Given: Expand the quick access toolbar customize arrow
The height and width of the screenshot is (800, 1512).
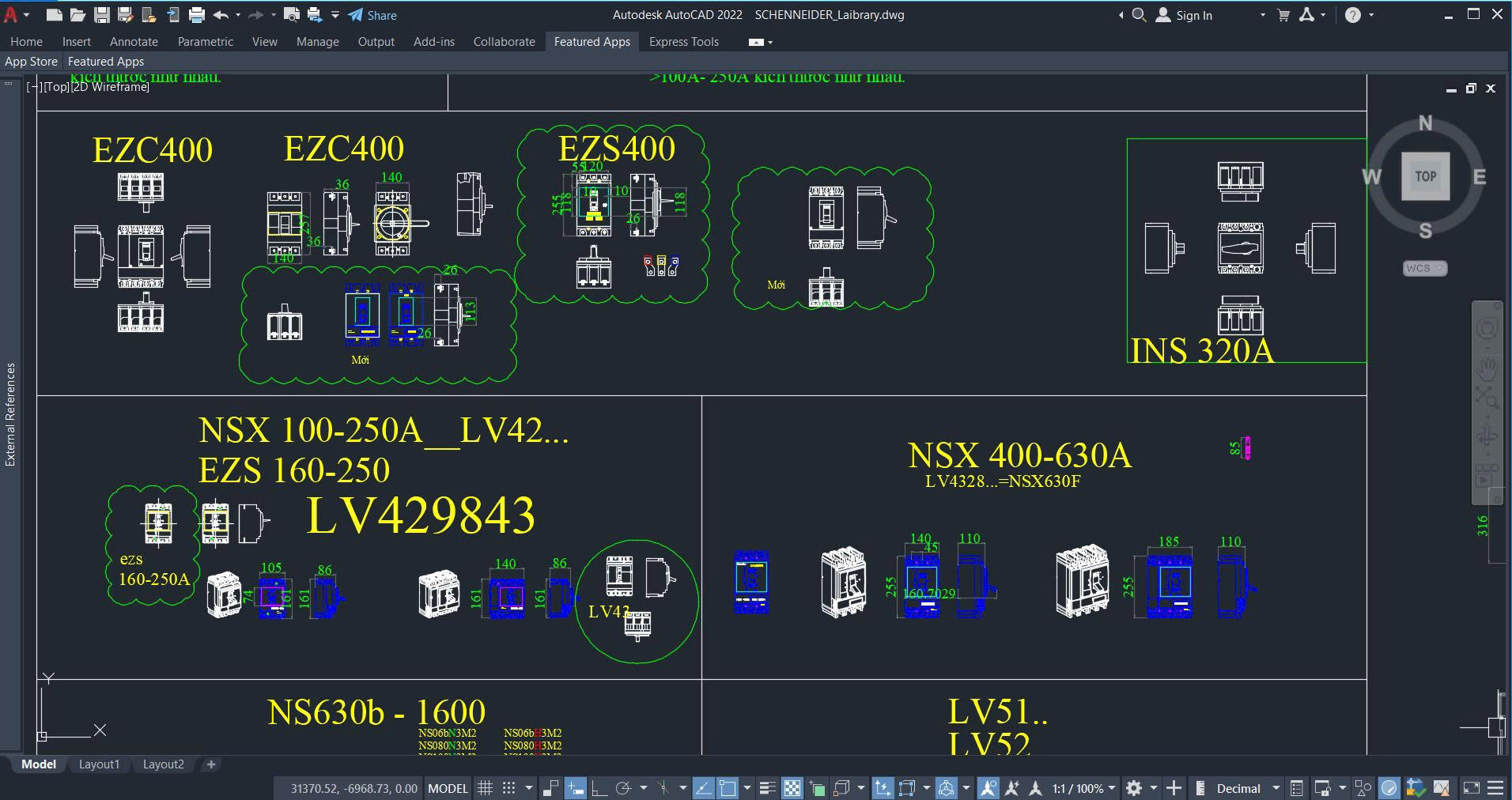Looking at the screenshot, I should pyautogui.click(x=335, y=15).
